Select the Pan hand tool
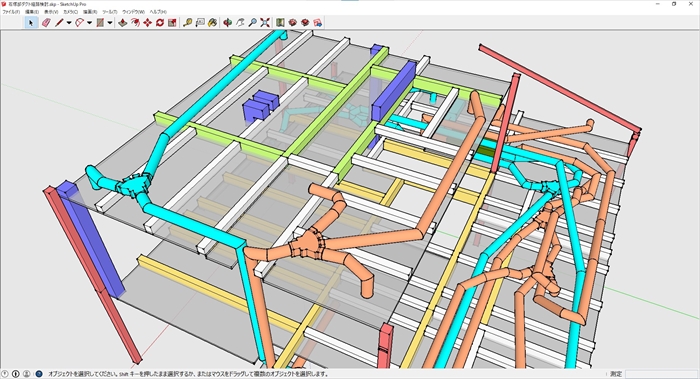 tap(240, 22)
